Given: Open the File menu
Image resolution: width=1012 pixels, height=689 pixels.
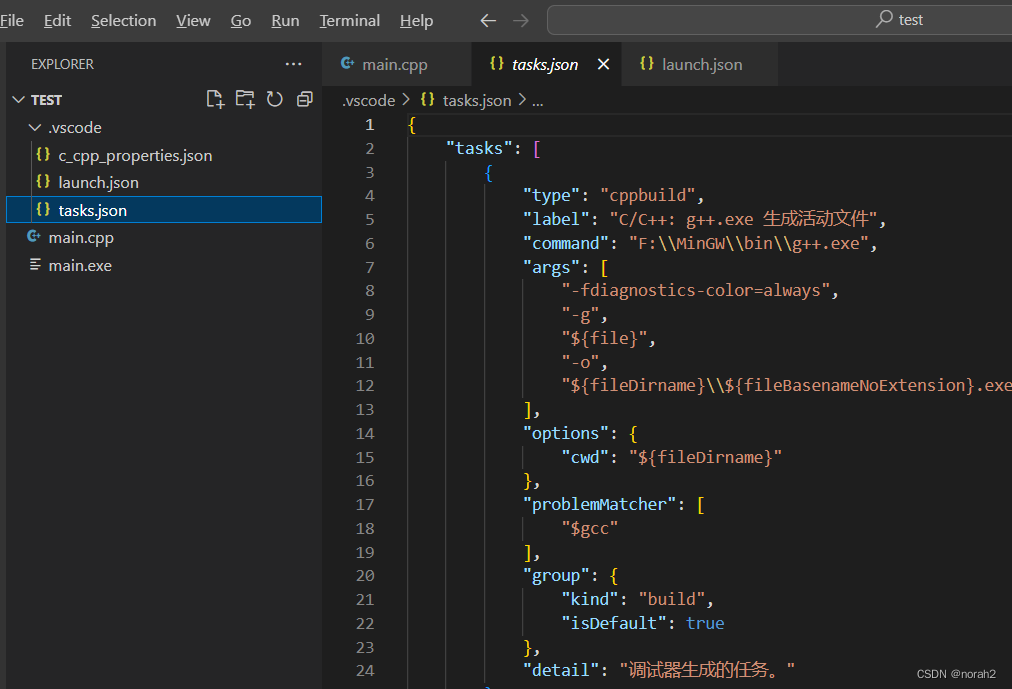Looking at the screenshot, I should (11, 21).
